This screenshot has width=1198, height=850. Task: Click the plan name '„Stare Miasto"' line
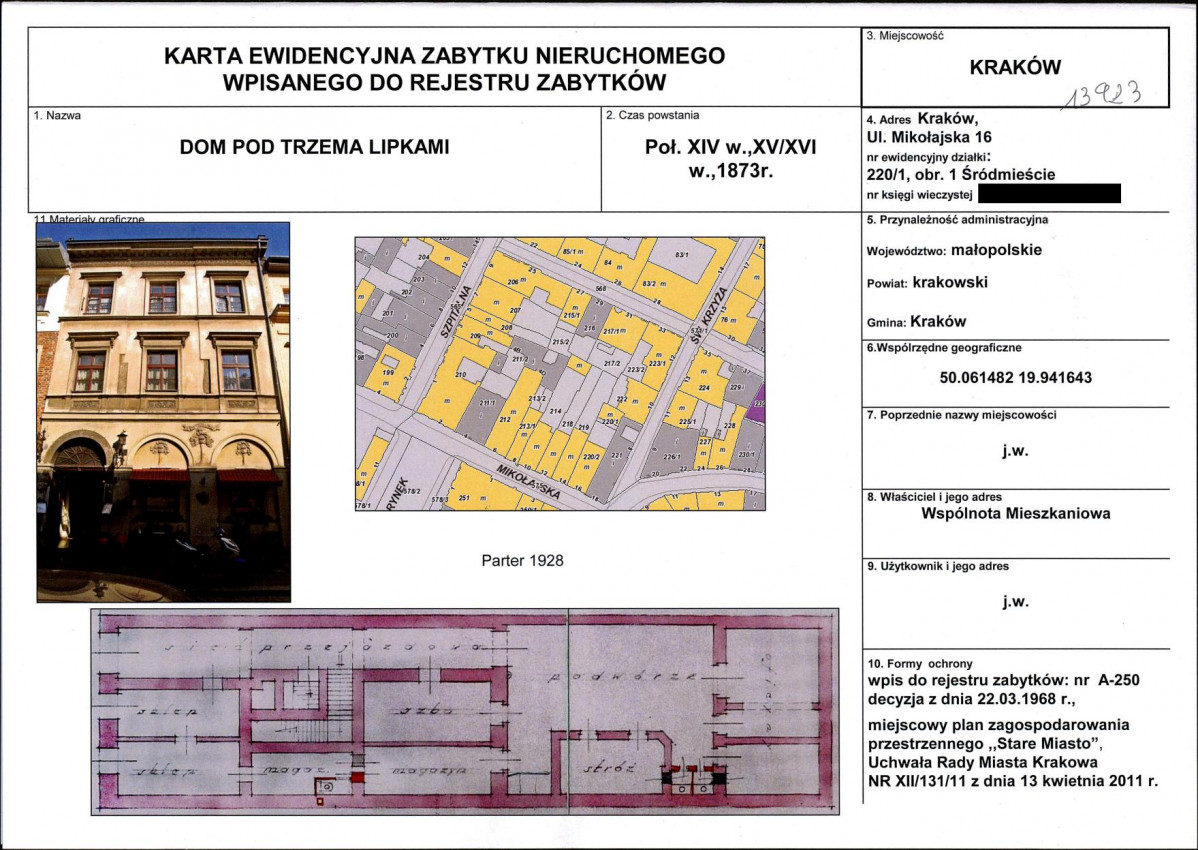986,744
